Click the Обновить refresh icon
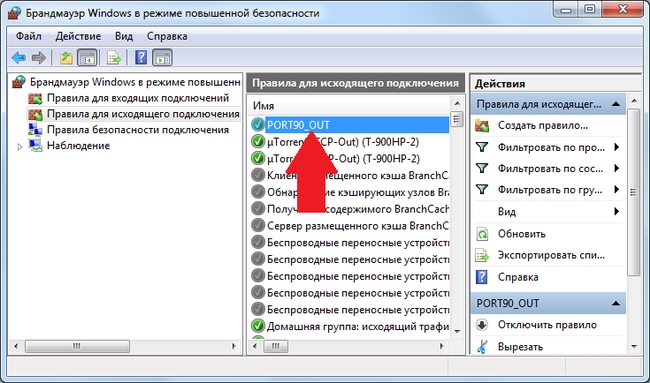Screen dimensions: 650x383 (x=482, y=234)
